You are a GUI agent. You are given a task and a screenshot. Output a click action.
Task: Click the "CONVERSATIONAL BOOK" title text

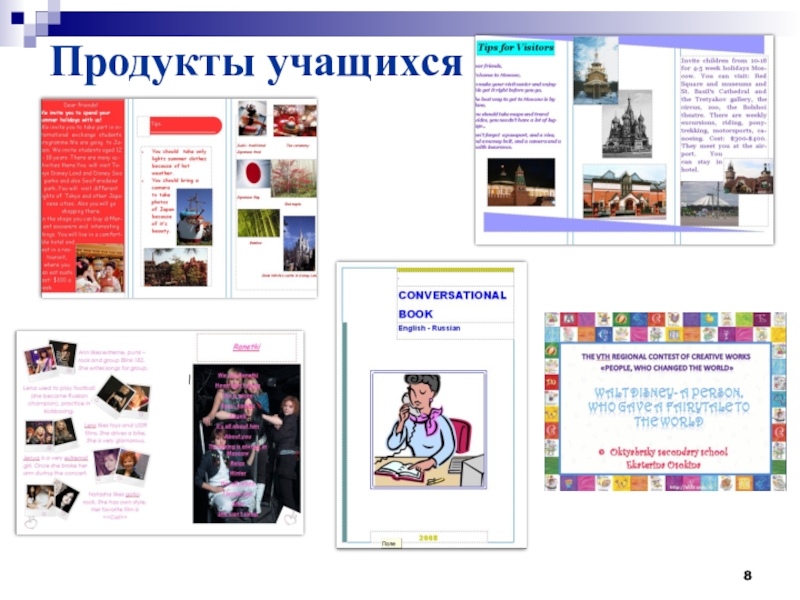click(x=452, y=304)
